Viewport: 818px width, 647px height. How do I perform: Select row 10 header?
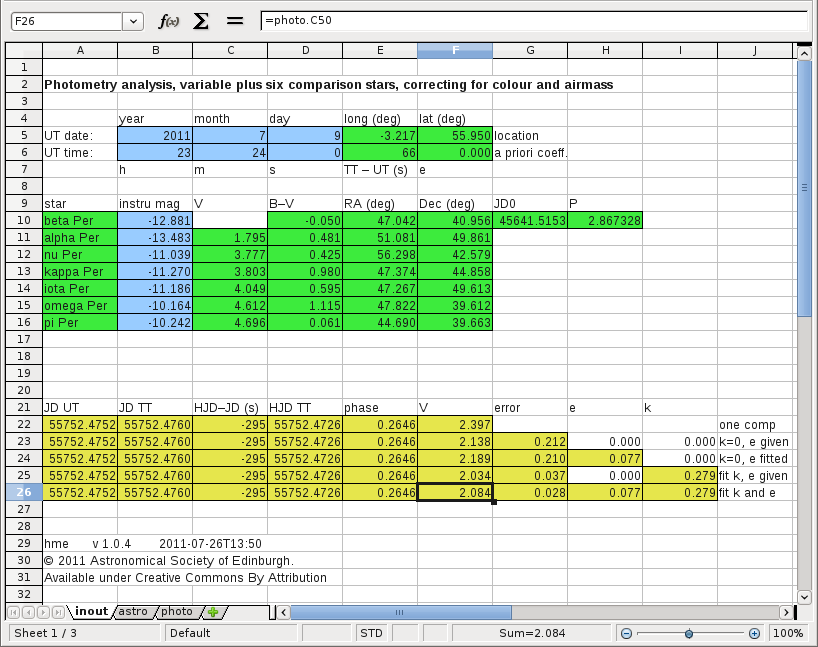click(x=22, y=220)
